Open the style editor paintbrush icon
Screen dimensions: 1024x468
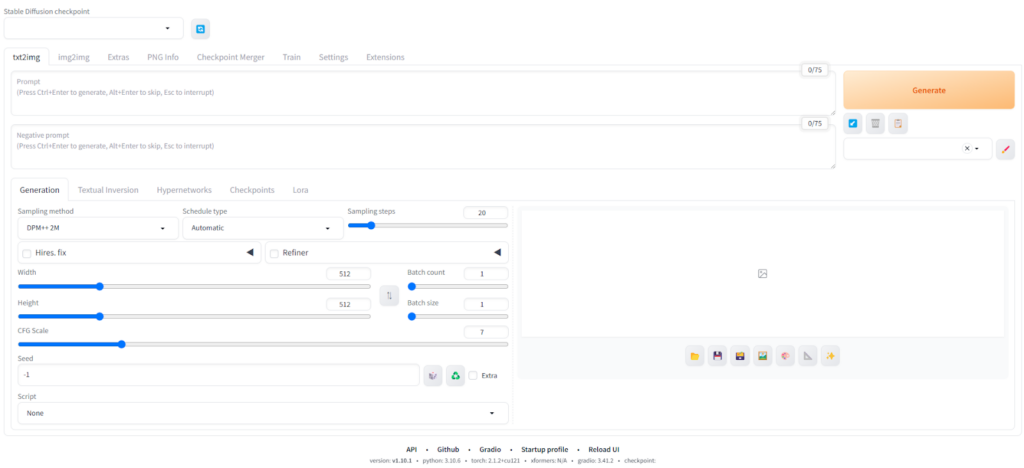1005,149
